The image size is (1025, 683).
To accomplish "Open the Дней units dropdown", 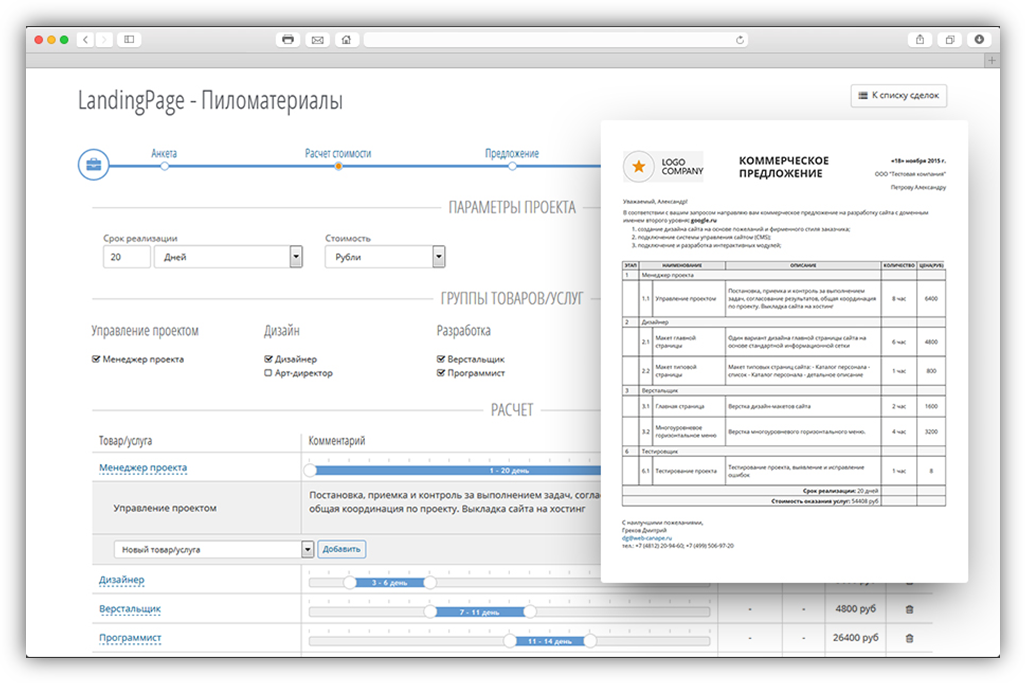I will click(295, 256).
